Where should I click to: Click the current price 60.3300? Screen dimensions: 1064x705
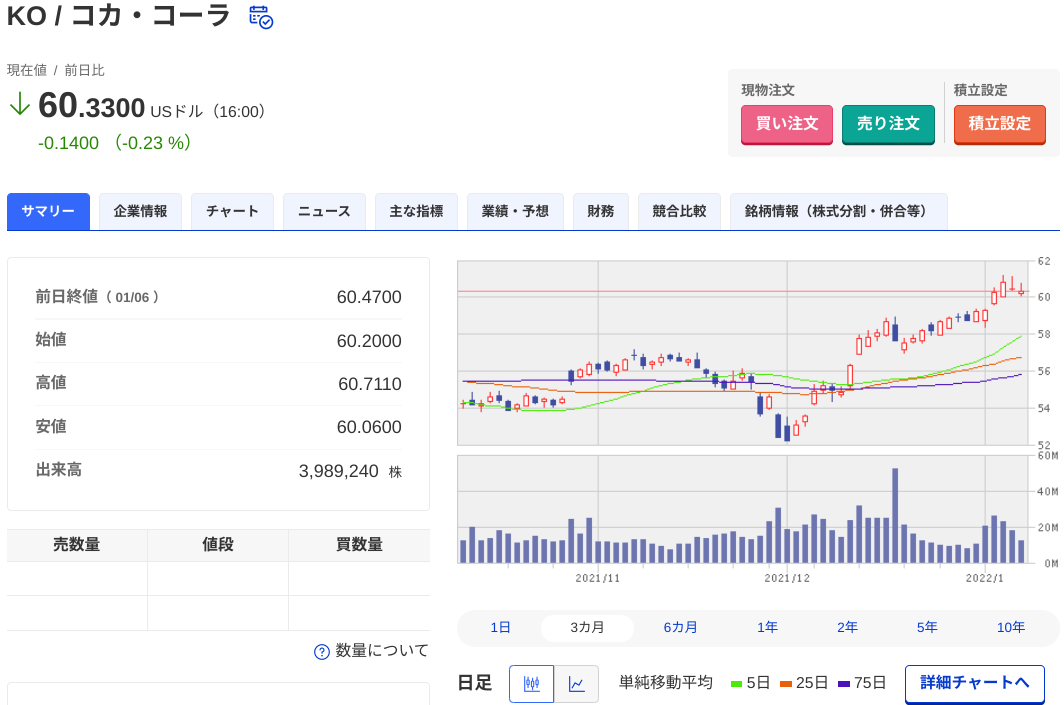pyautogui.click(x=92, y=106)
